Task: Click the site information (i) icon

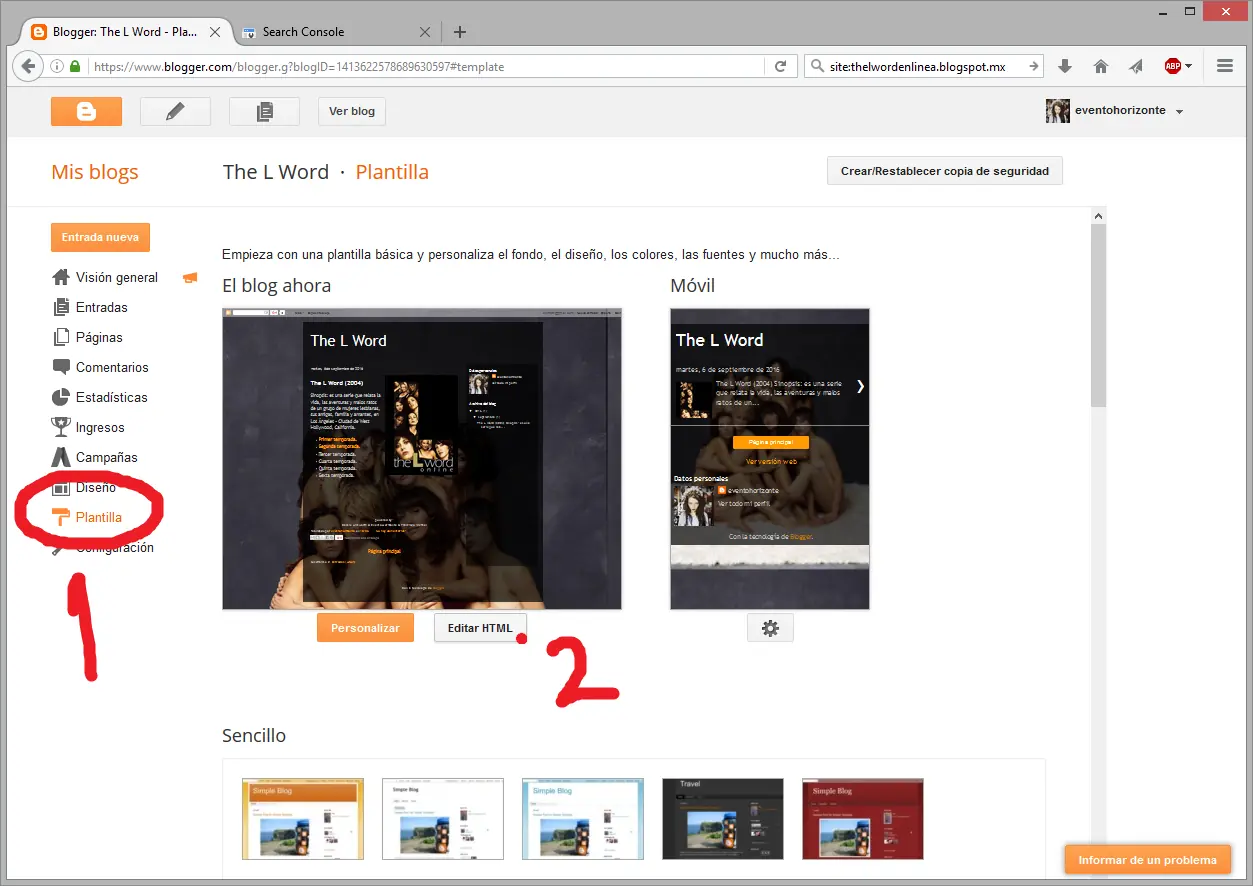Action: point(56,67)
